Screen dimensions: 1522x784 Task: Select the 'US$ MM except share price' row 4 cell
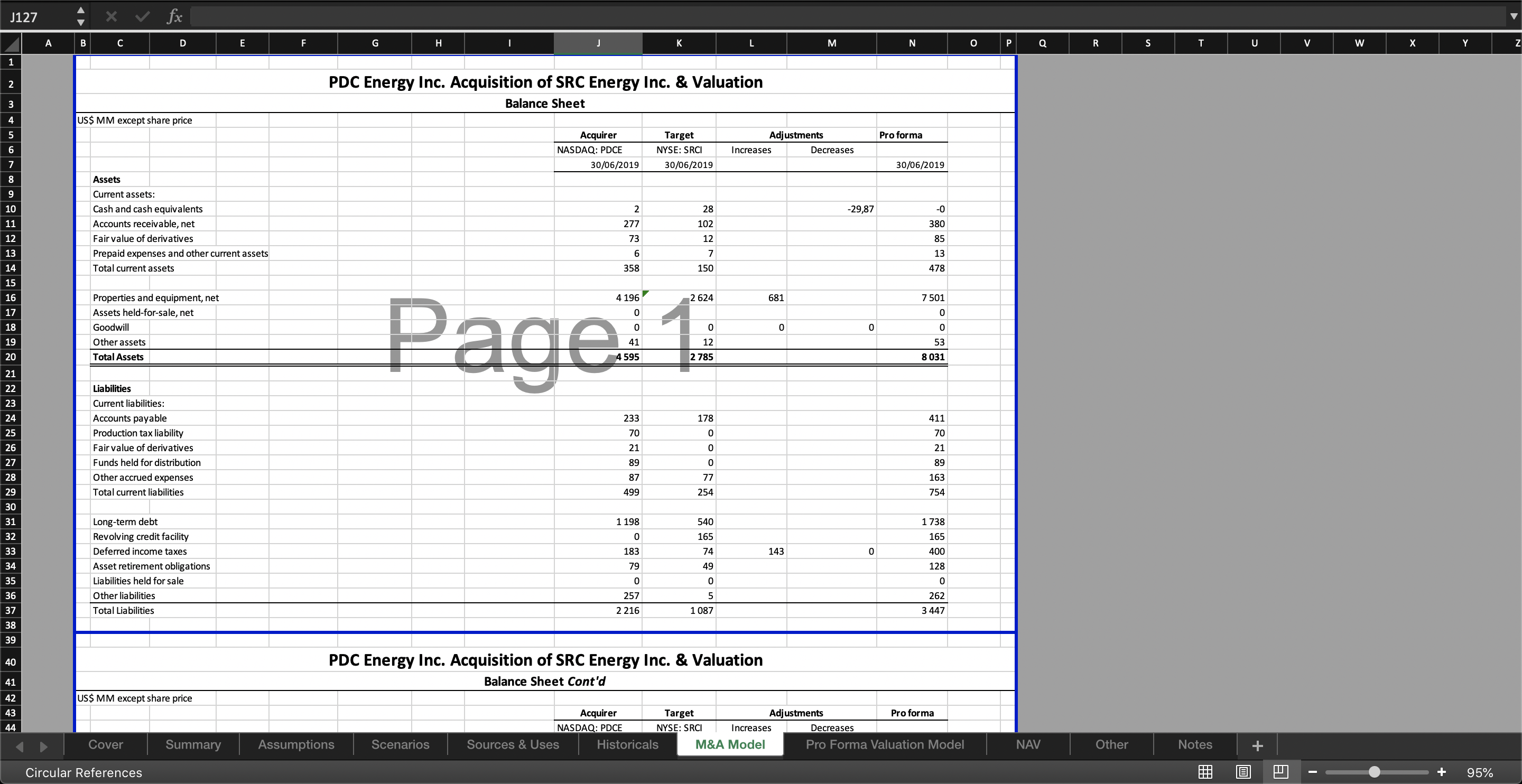135,120
